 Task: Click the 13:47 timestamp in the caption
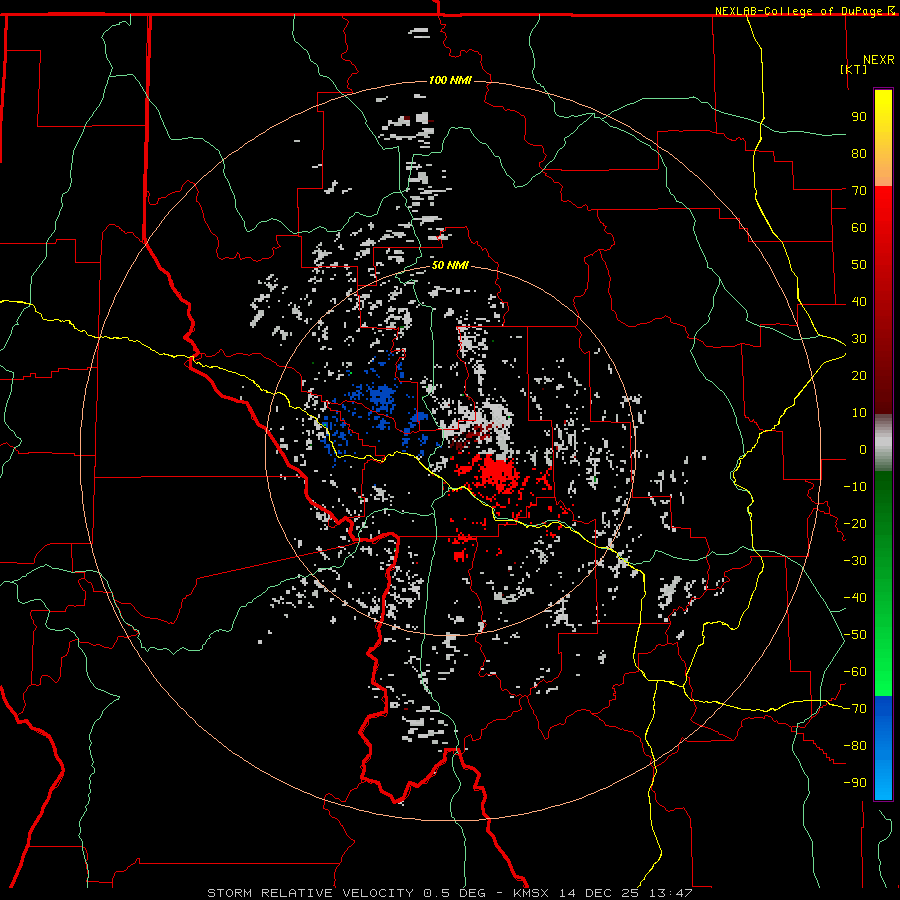pos(670,893)
